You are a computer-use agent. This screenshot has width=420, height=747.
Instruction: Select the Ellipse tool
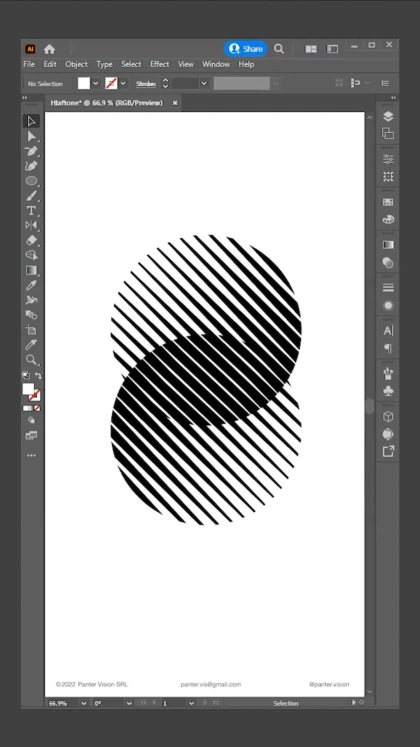coord(31,181)
